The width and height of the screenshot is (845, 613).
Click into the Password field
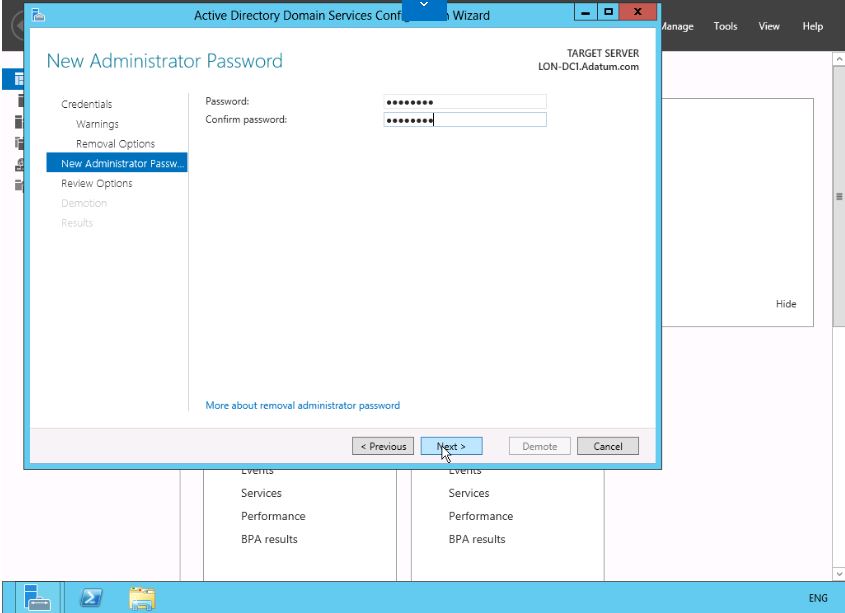pos(464,101)
